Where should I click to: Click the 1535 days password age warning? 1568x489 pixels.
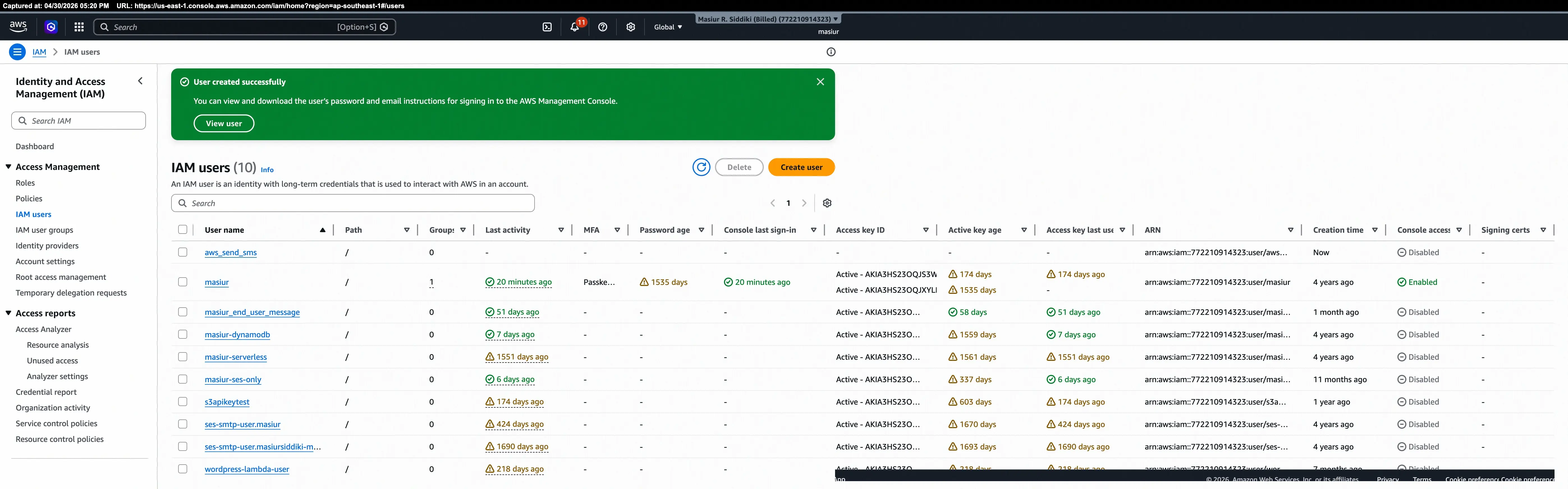663,282
